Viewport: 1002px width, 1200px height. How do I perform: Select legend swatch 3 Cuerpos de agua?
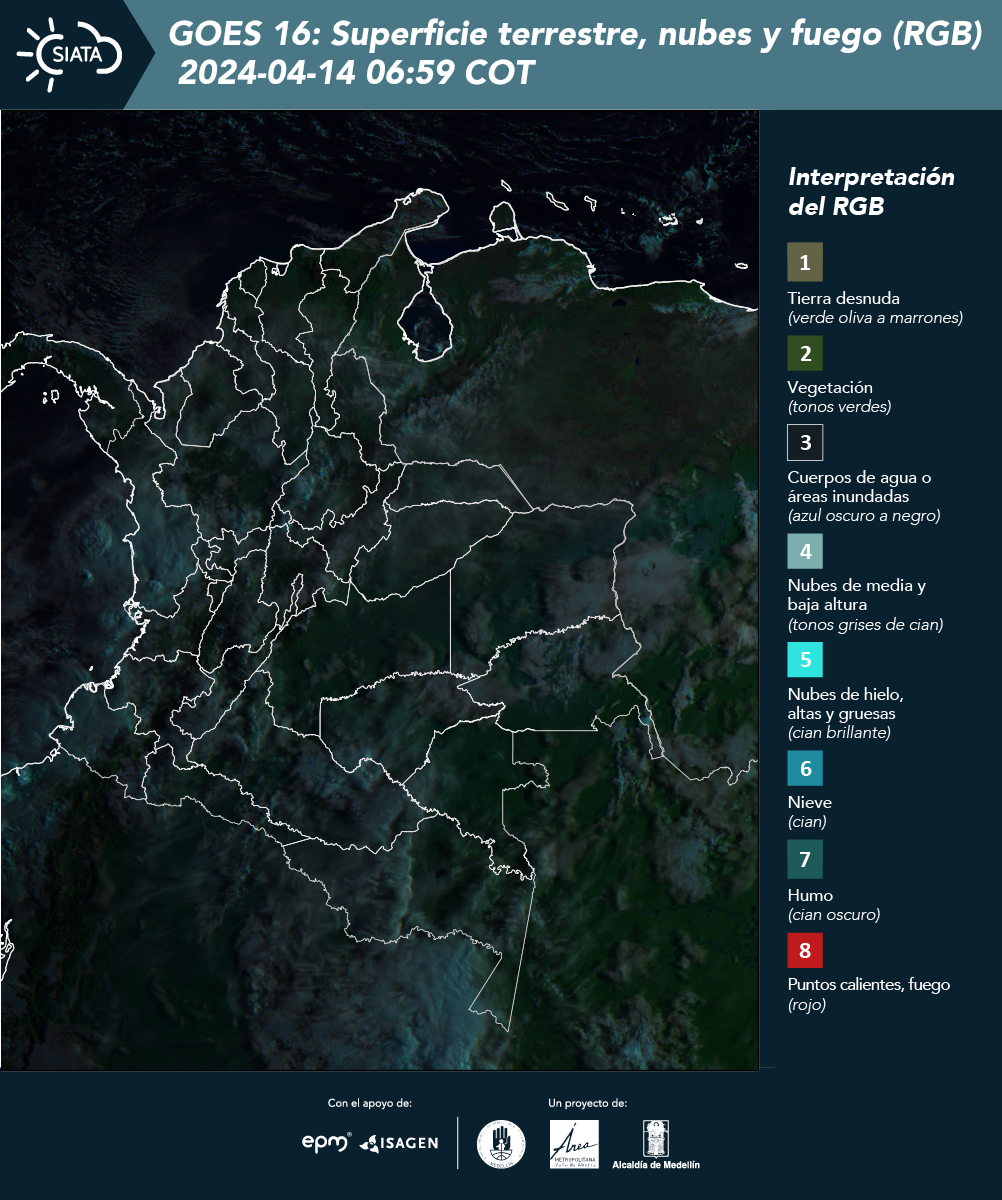coord(805,442)
